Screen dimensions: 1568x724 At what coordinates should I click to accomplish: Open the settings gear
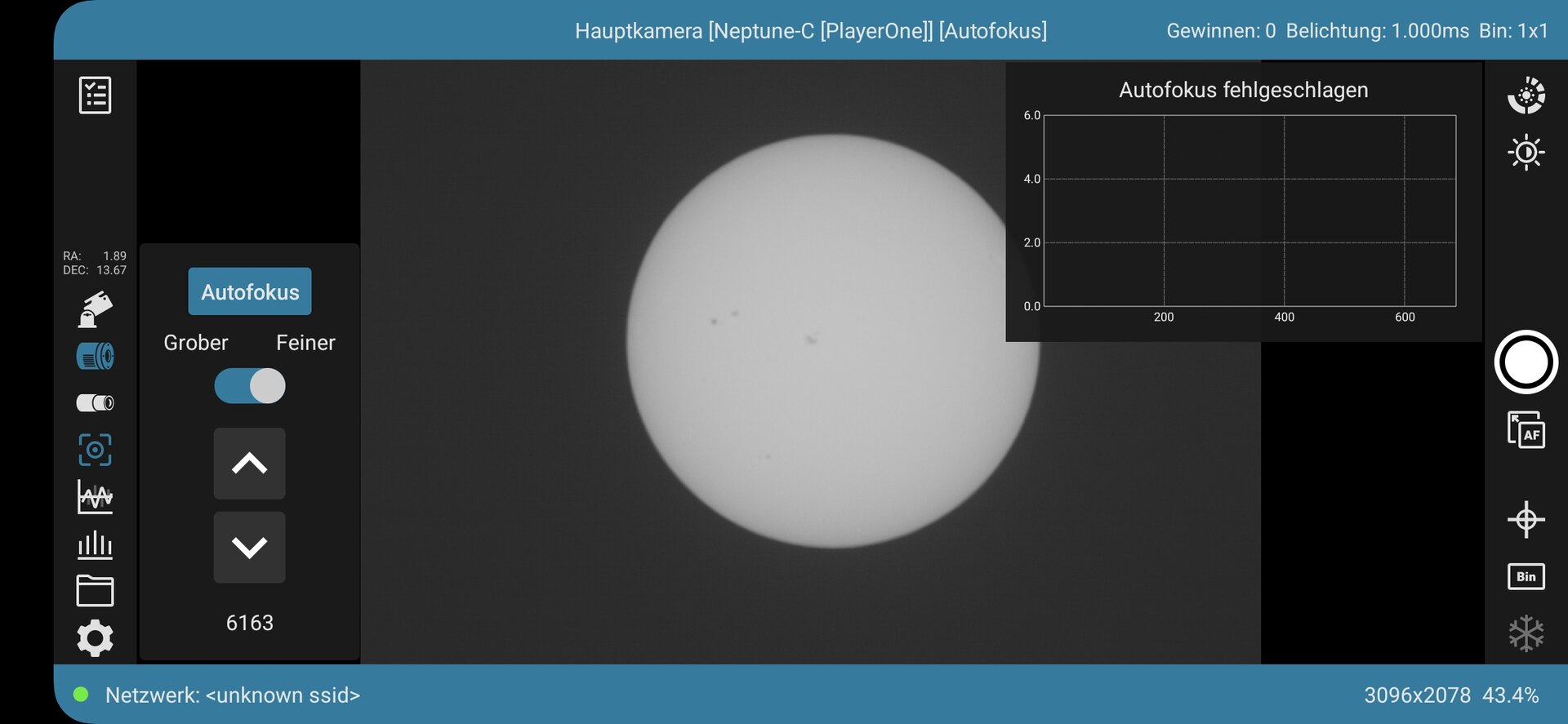(x=95, y=638)
